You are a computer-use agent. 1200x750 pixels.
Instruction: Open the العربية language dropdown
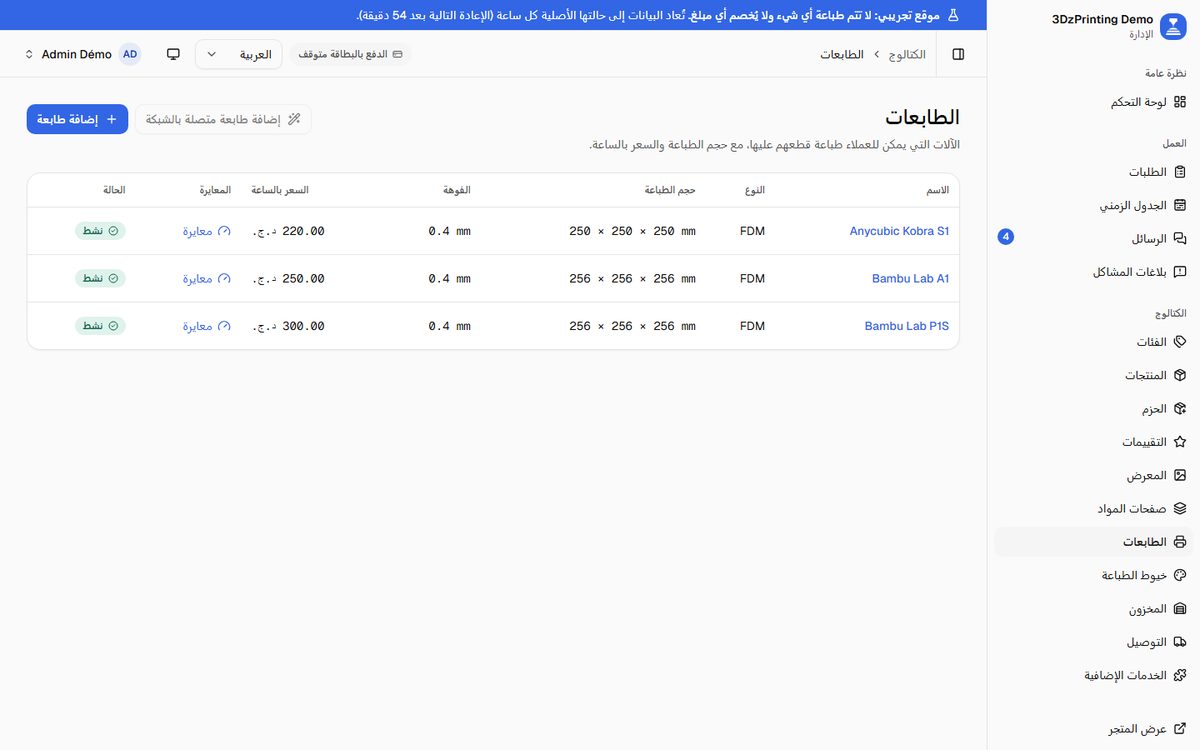[239, 54]
